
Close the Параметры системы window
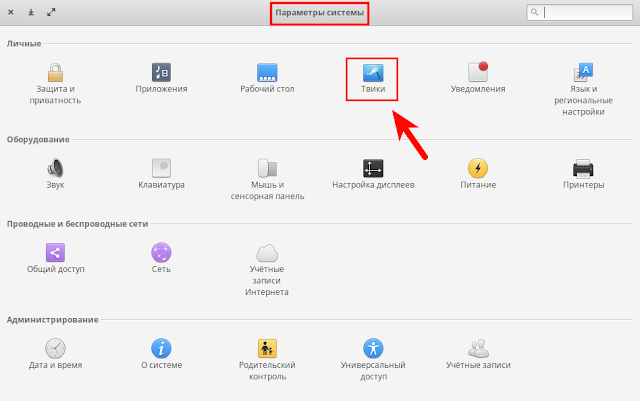pyautogui.click(x=11, y=12)
